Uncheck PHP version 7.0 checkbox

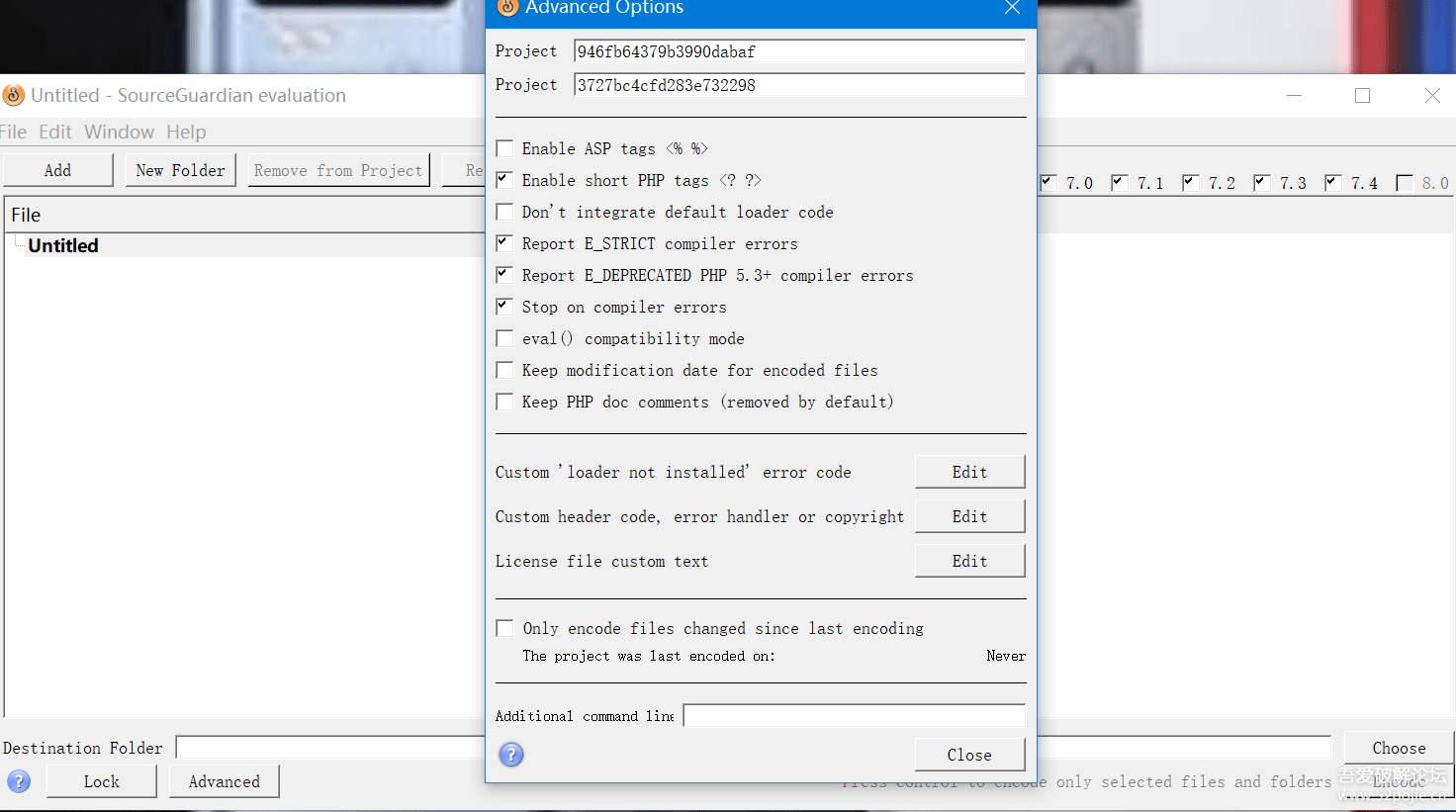click(x=1048, y=183)
